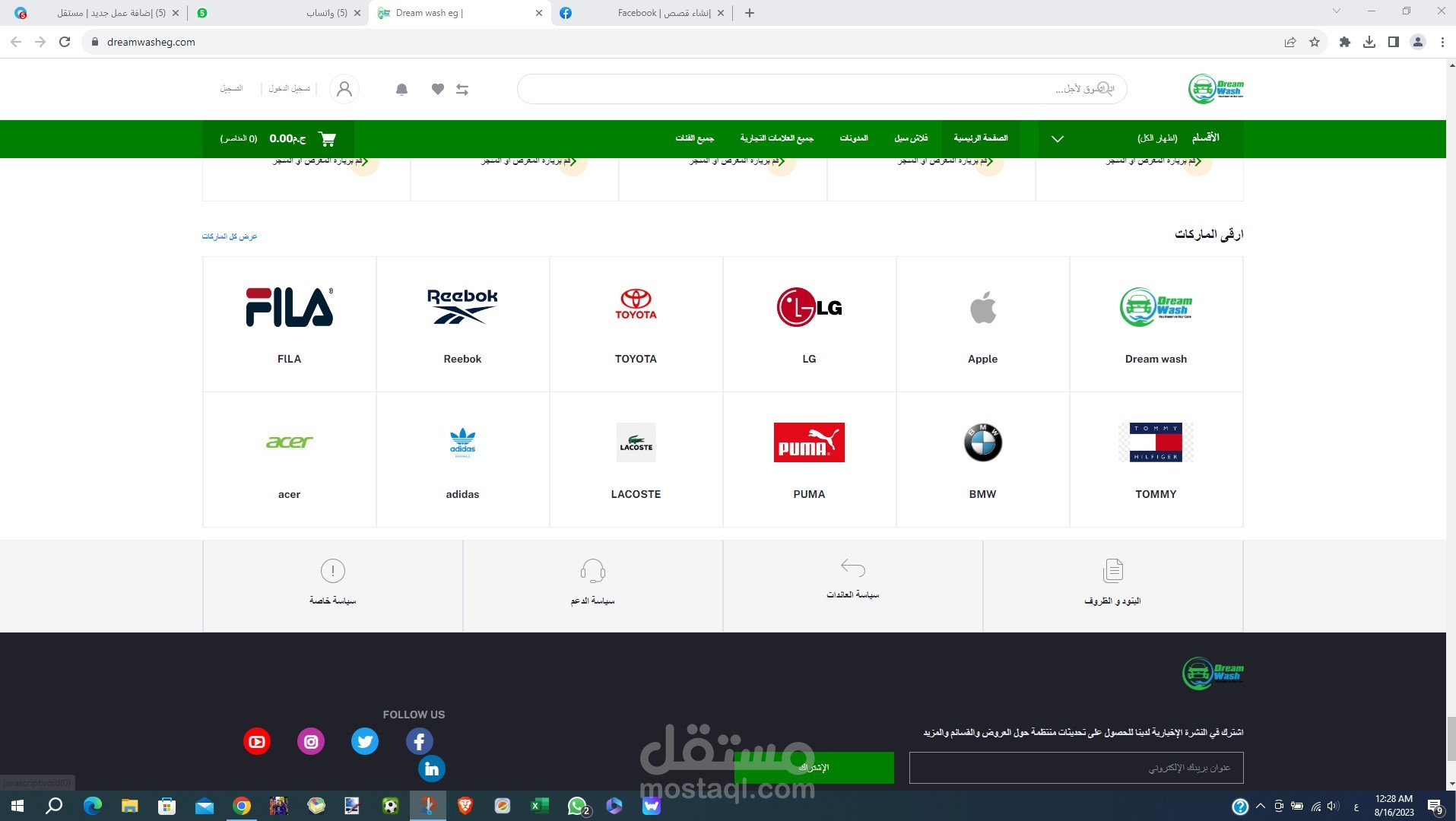The image size is (1456, 821).
Task: Open the Brave browser from taskbar
Action: (x=465, y=806)
